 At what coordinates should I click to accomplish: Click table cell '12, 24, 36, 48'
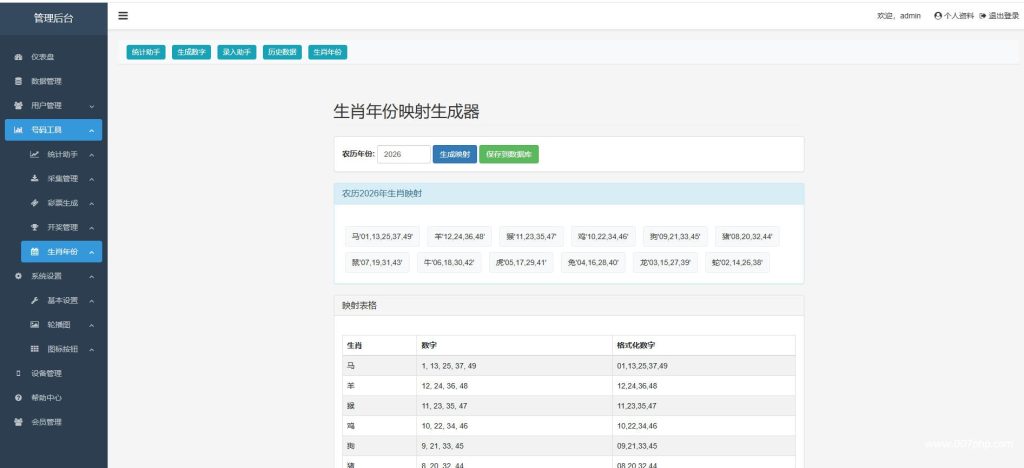tap(515, 386)
